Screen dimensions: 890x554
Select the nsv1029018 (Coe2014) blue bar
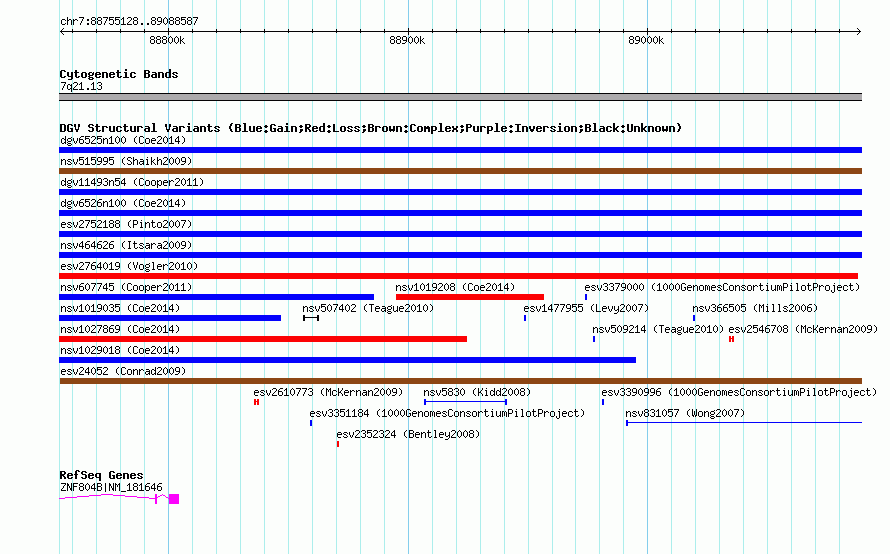(x=347, y=360)
